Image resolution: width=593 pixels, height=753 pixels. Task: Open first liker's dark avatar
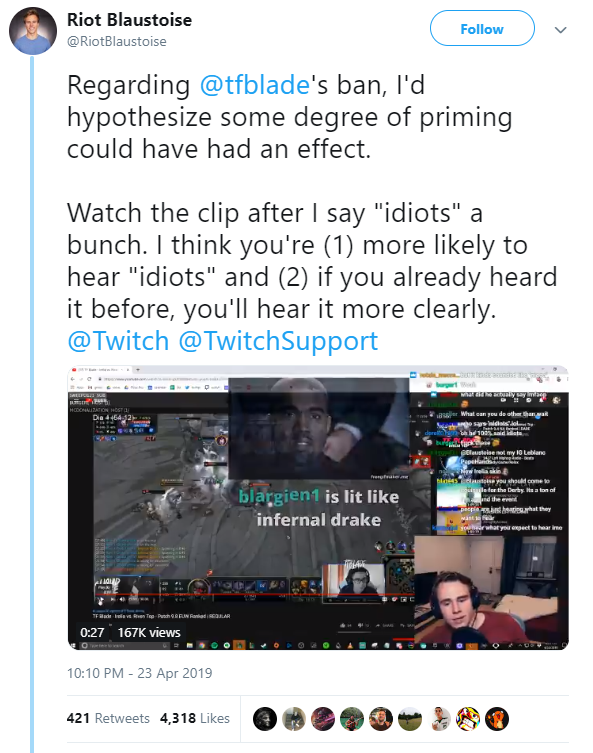[x=265, y=719]
